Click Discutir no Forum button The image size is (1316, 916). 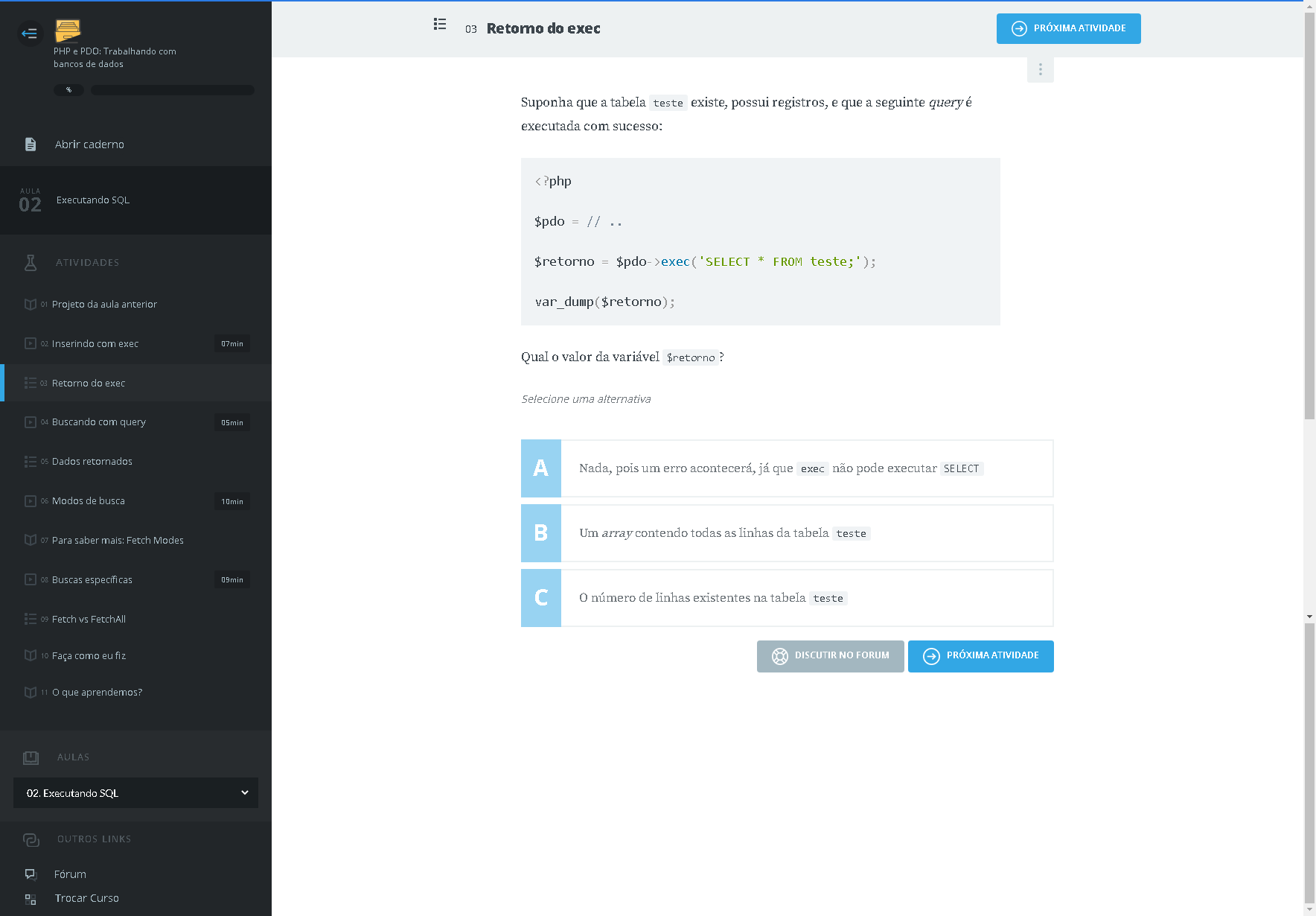pos(830,656)
